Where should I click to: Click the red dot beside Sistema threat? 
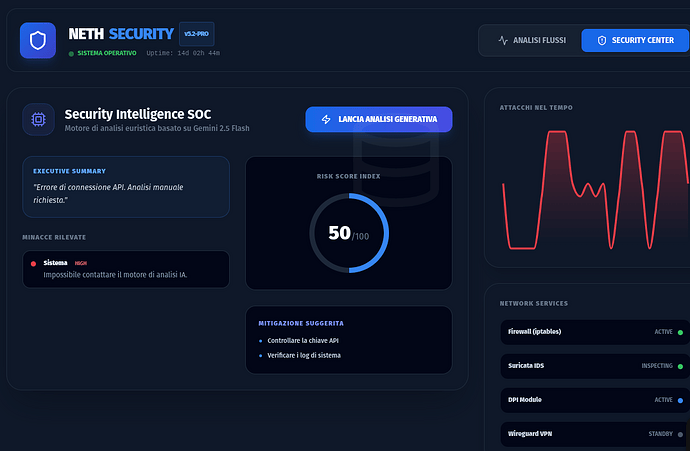33,263
